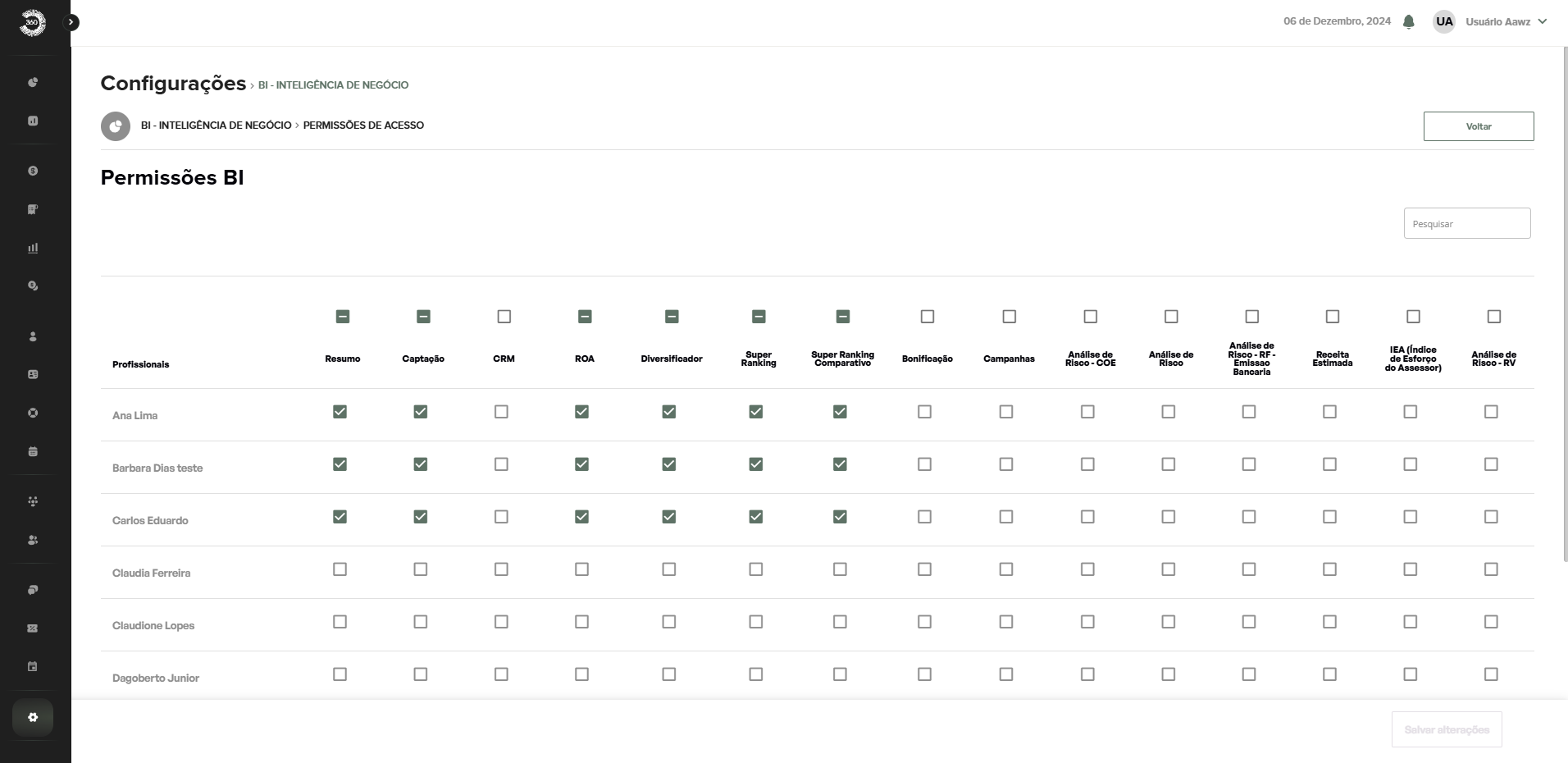Expand the sidebar with arrow toggle
This screenshot has width=1568, height=763.
pyautogui.click(x=71, y=22)
